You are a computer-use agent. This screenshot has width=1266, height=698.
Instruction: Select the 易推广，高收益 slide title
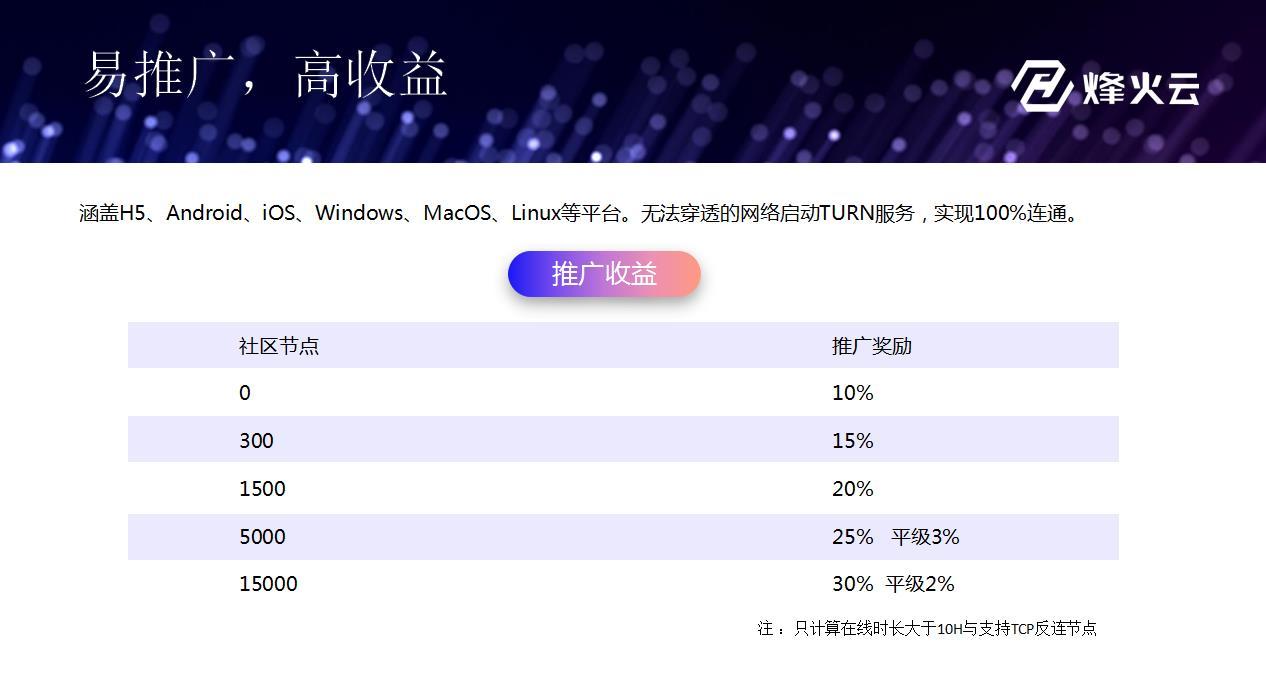point(265,75)
